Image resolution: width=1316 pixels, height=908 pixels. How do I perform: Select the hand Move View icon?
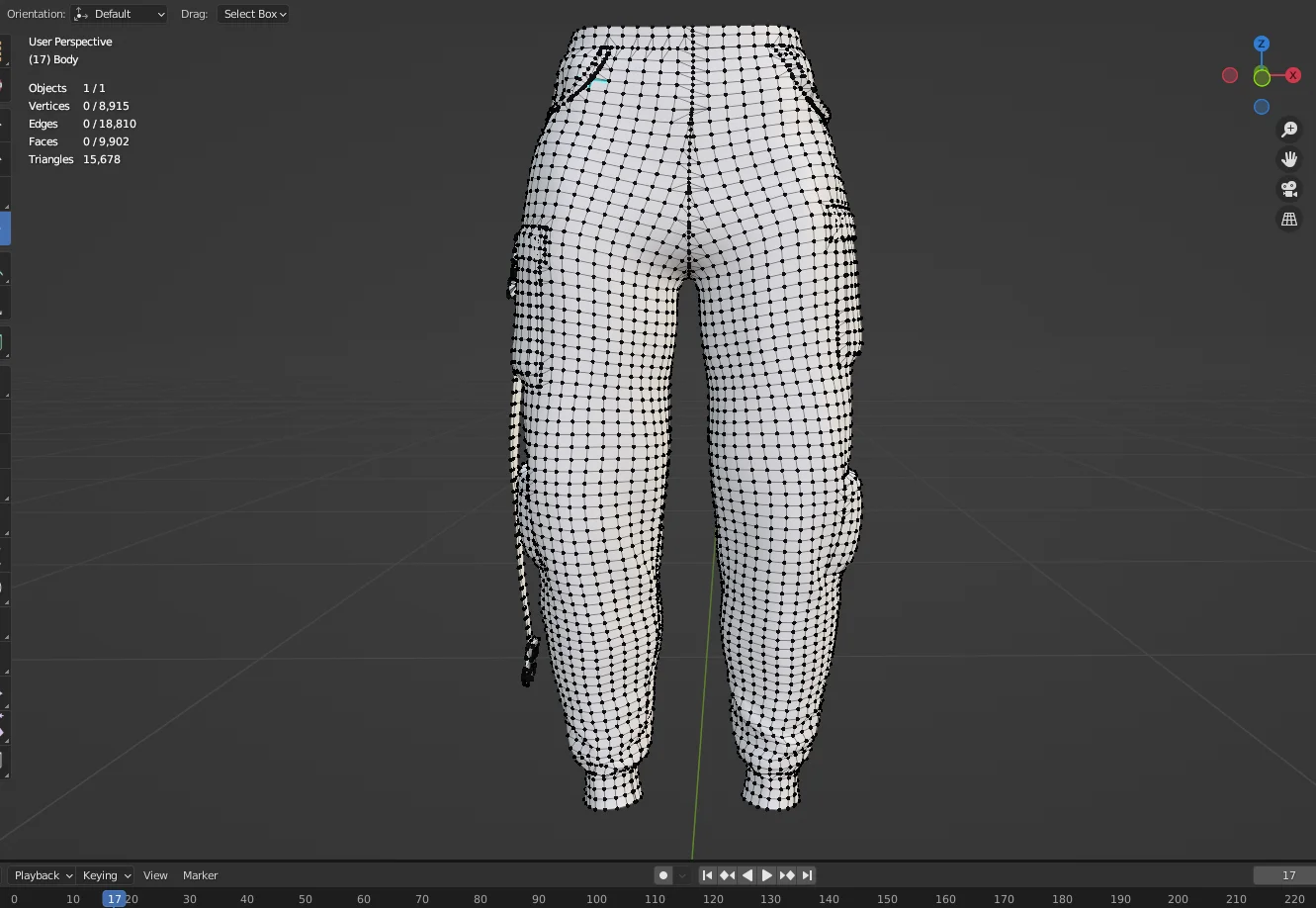[1289, 158]
